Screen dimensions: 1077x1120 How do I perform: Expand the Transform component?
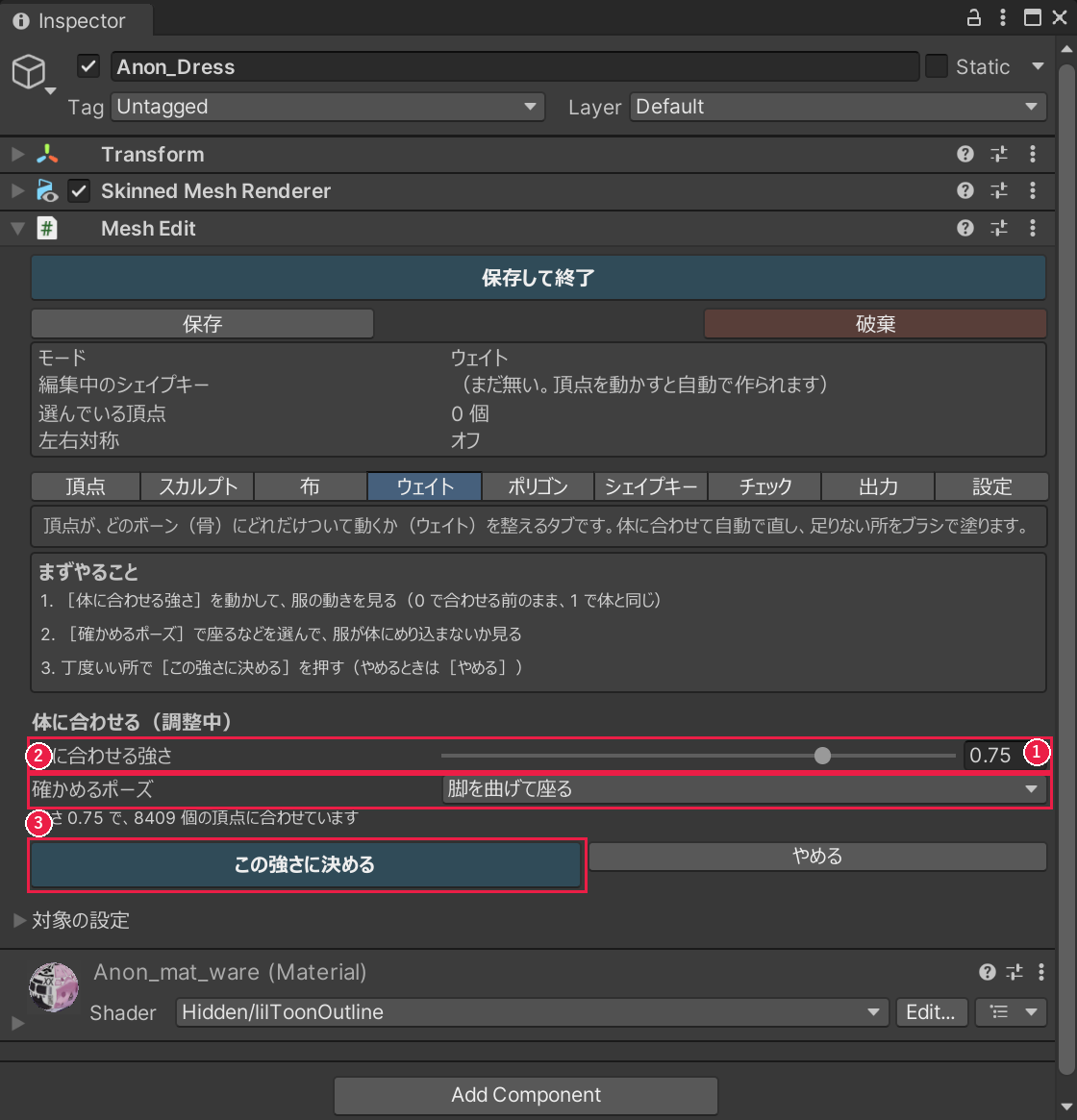pyautogui.click(x=18, y=154)
